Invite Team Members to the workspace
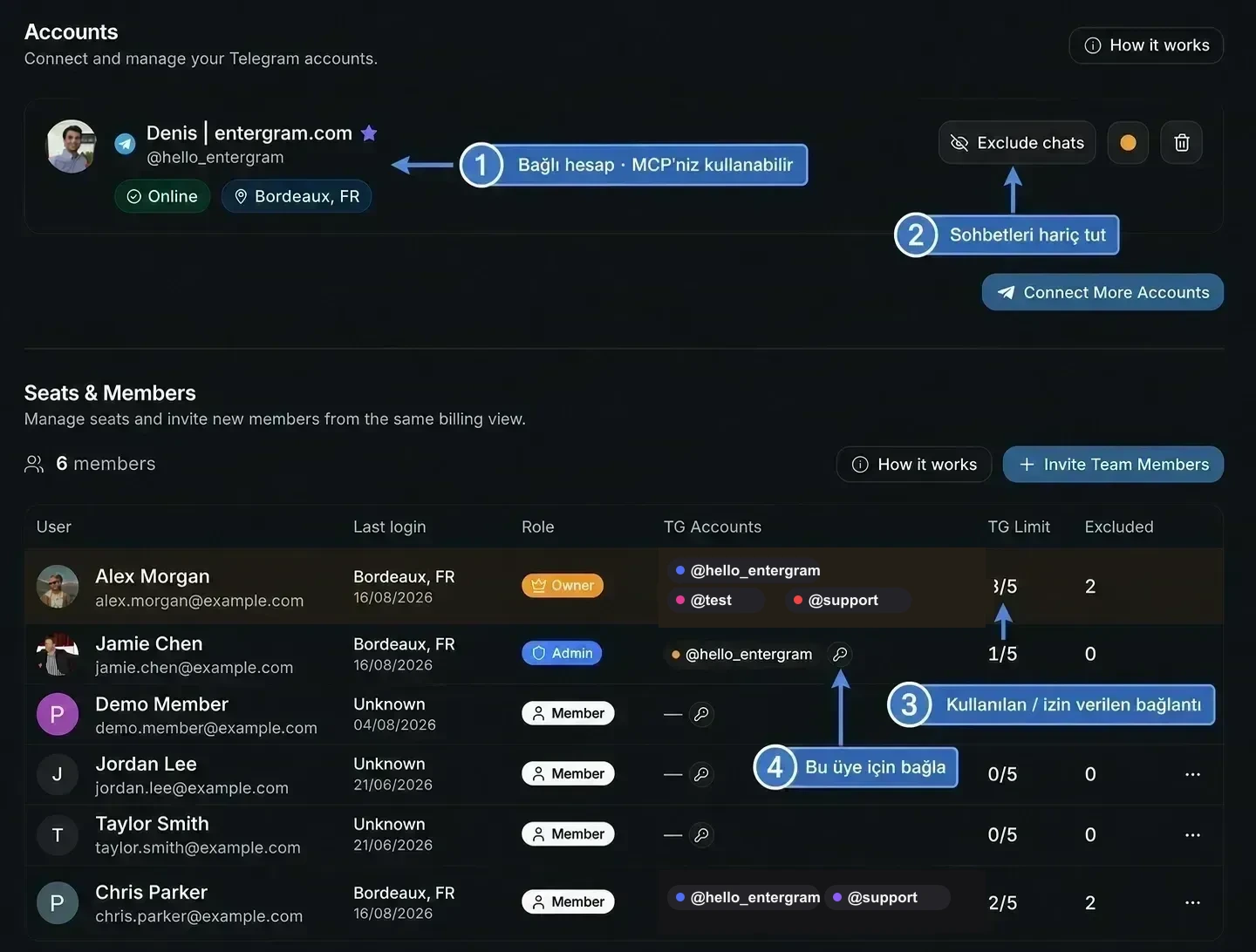Image resolution: width=1256 pixels, height=952 pixels. point(1113,464)
